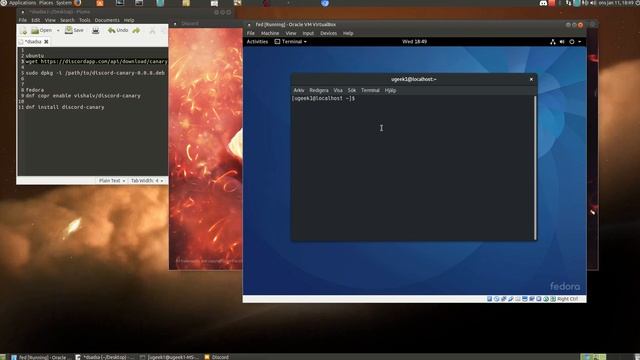Click the Fedora volume icon

[x=562, y=42]
